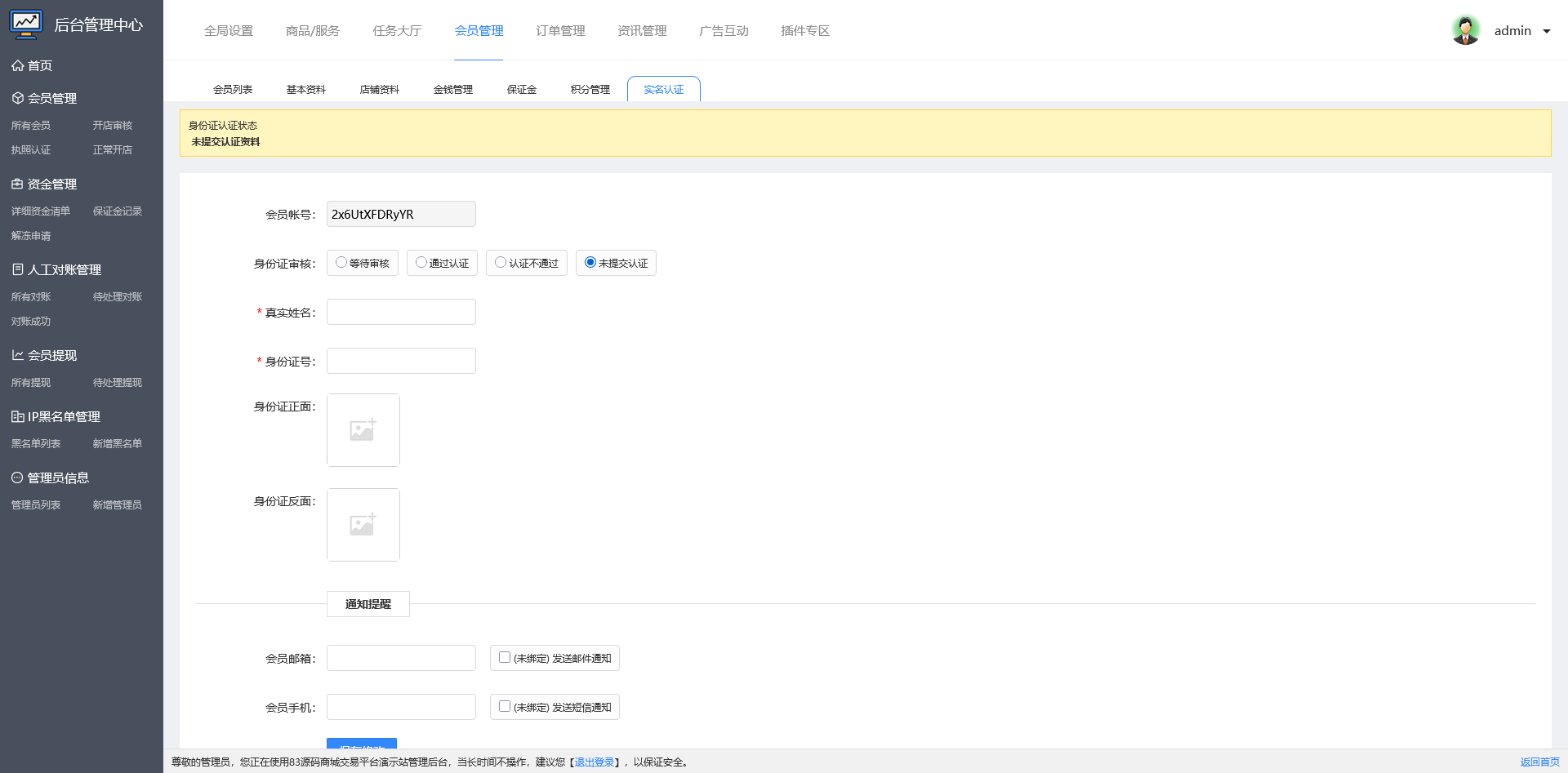Click the 身份证号 input field
Screen dimensions: 1568x773
[401, 361]
